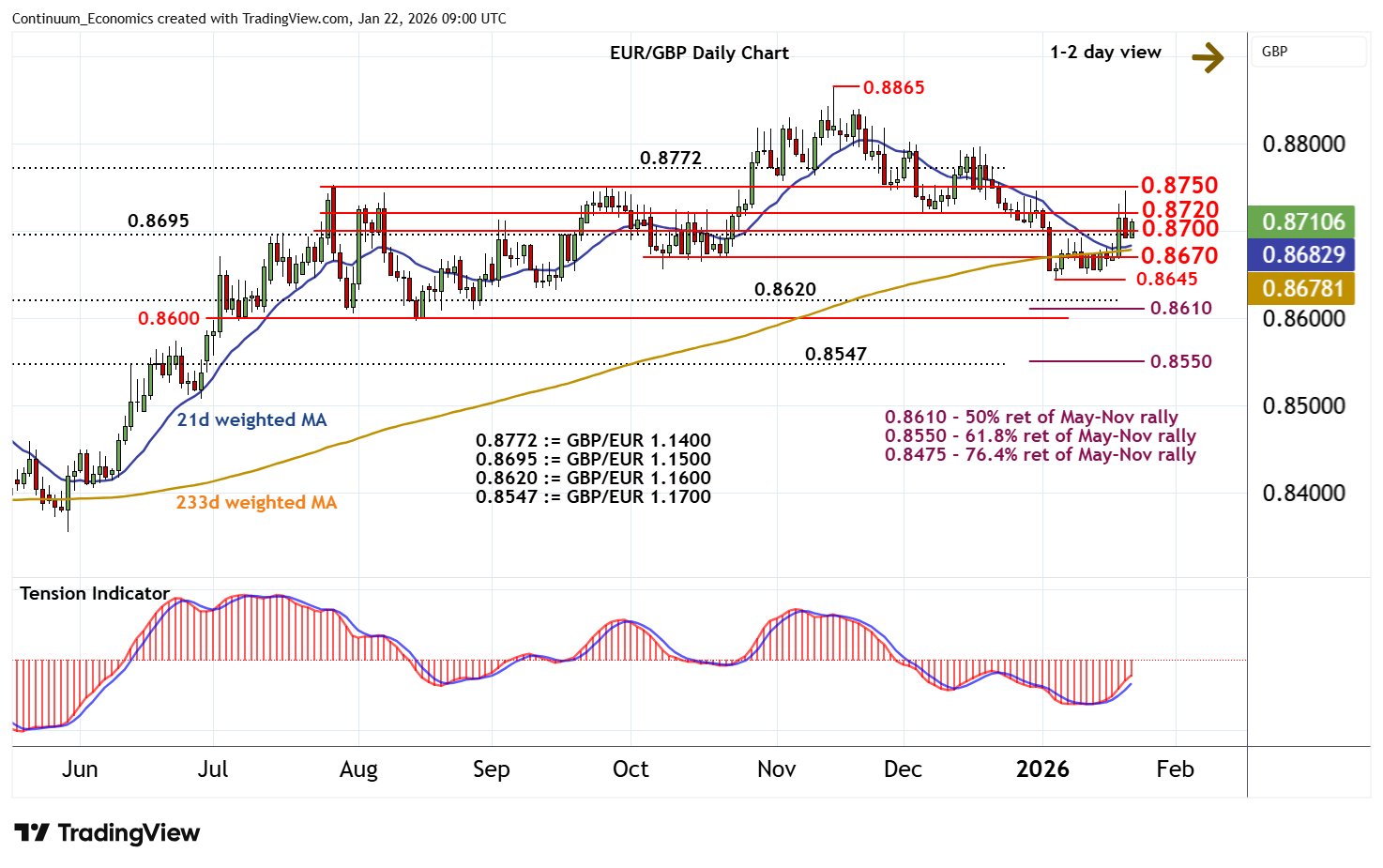1383x868 pixels.
Task: Click the 0.8645 support level label
Action: click(1166, 279)
